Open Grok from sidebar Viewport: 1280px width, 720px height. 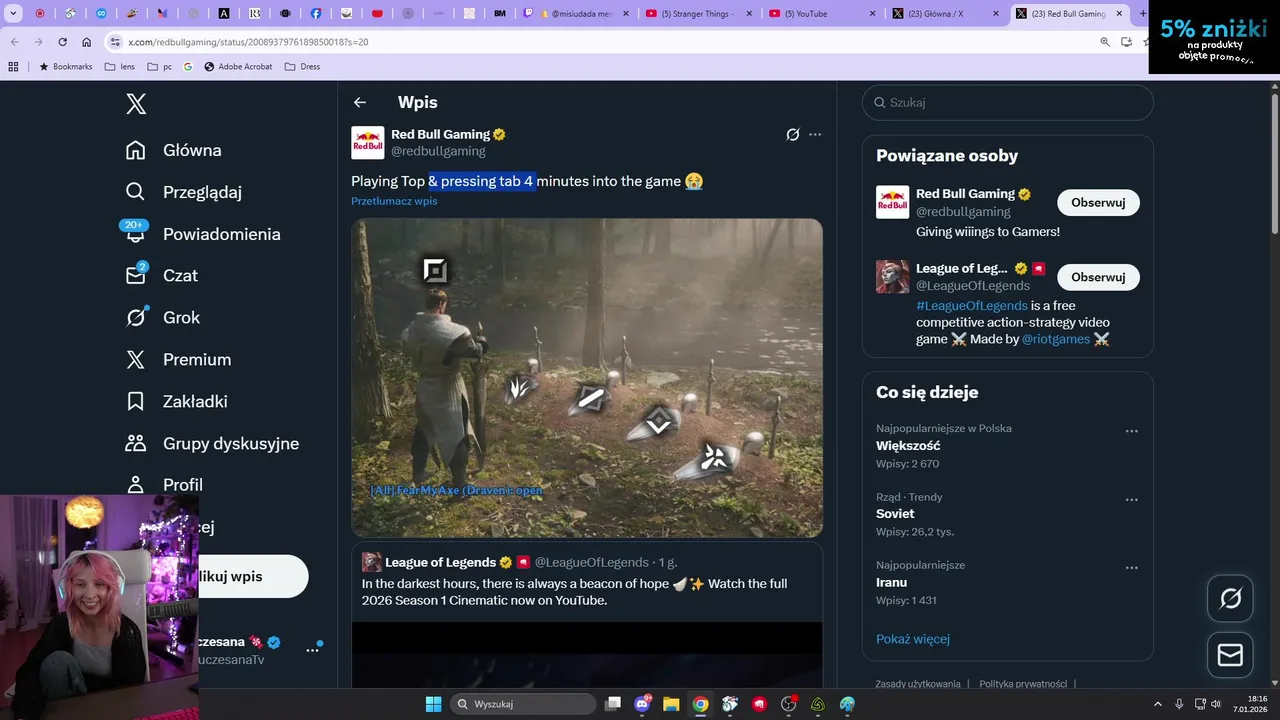tap(163, 318)
